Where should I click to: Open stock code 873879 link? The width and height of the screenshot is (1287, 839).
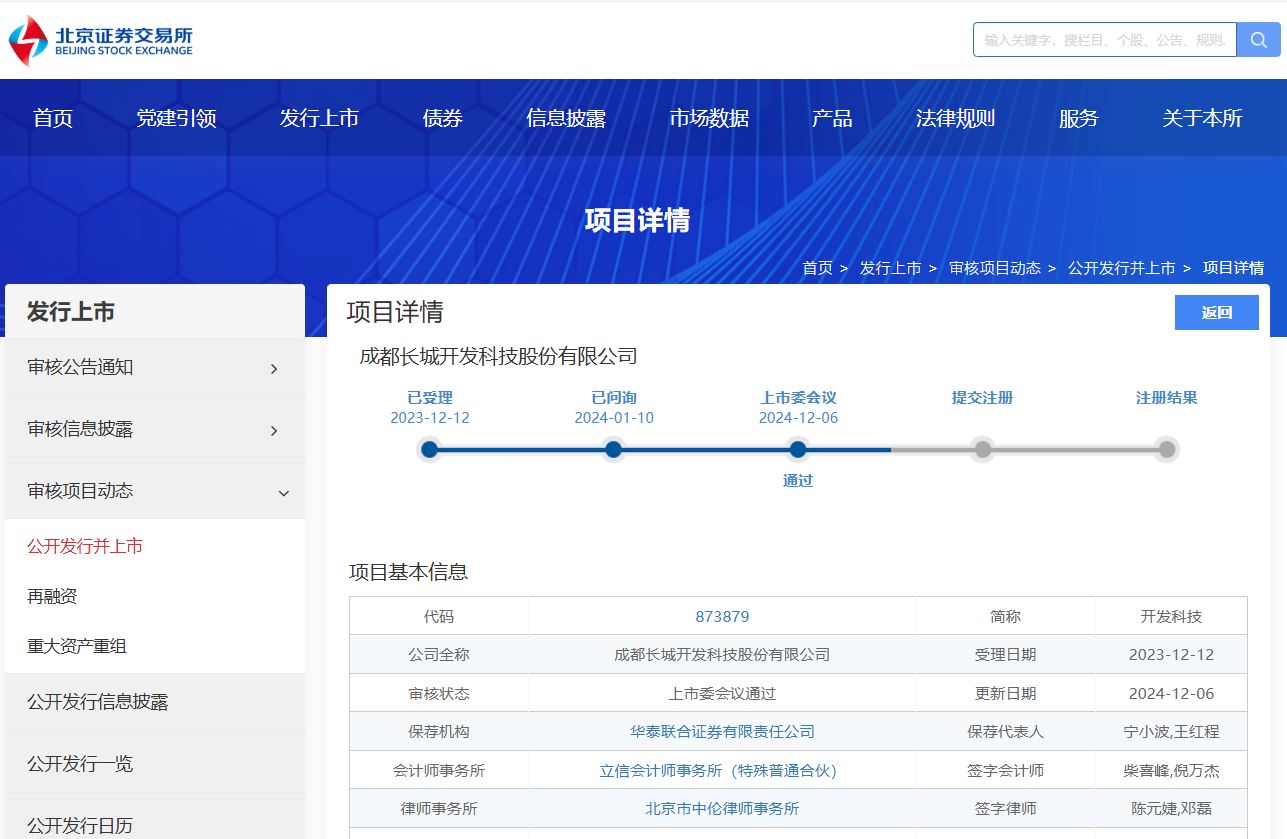(722, 616)
